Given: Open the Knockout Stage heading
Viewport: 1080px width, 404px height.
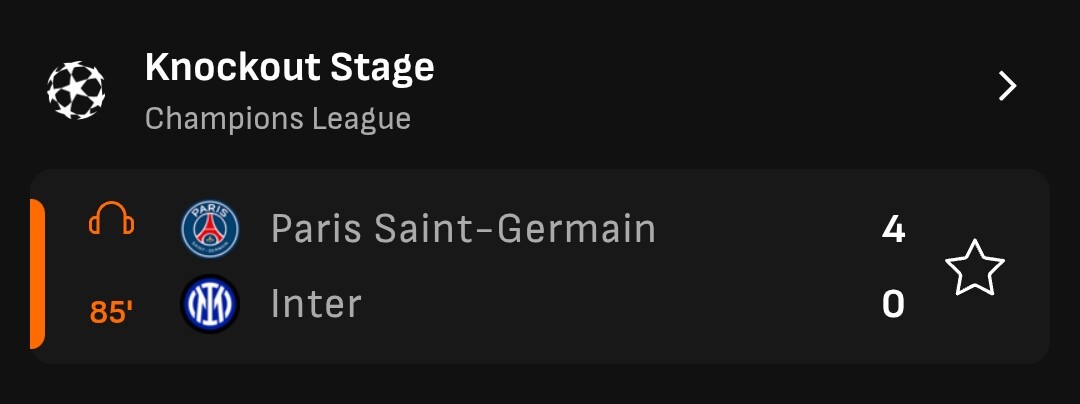Looking at the screenshot, I should [x=290, y=67].
